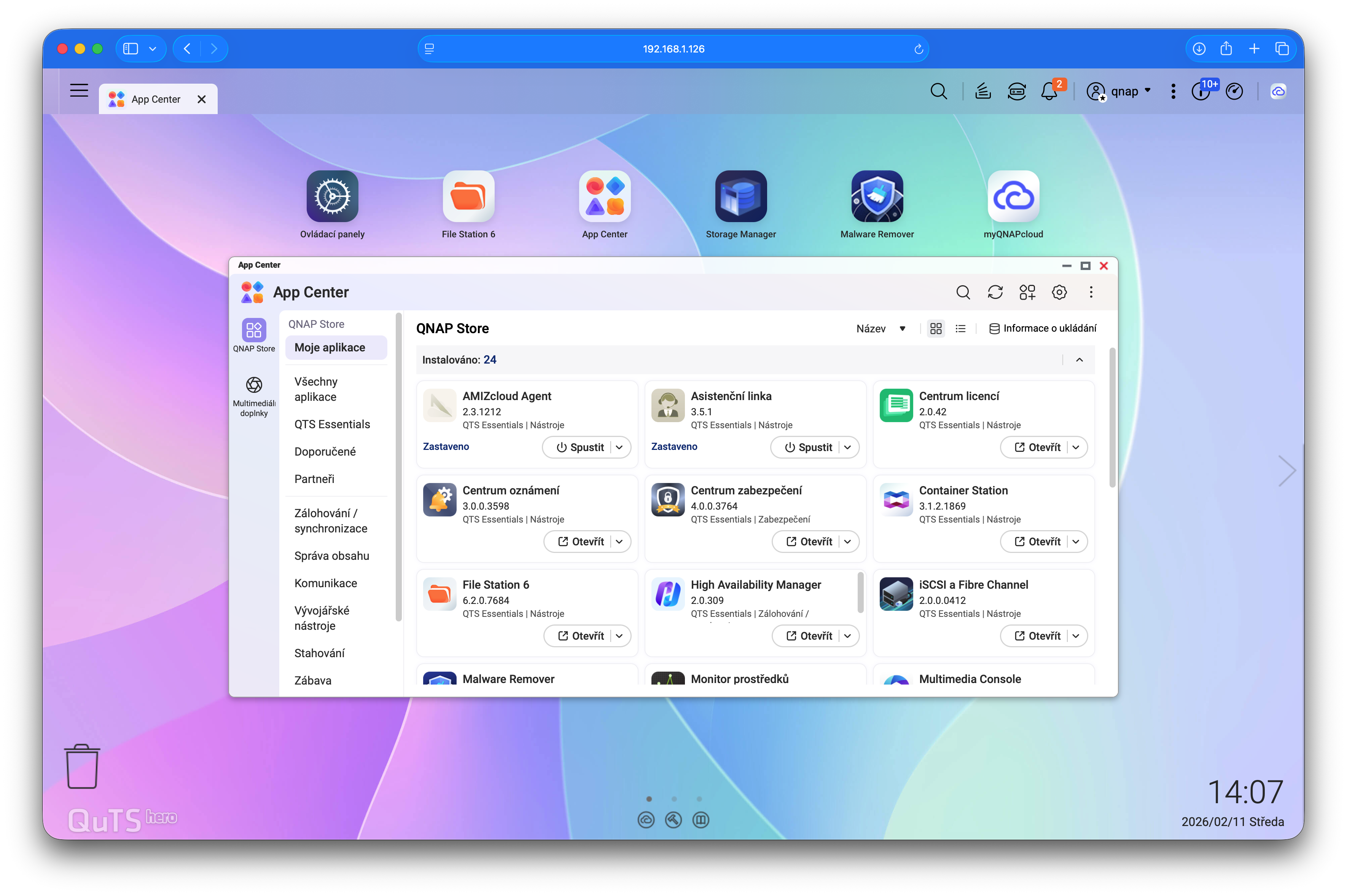The width and height of the screenshot is (1347, 896).
Task: Select Všechny aplikace in sidebar
Action: pyautogui.click(x=315, y=389)
